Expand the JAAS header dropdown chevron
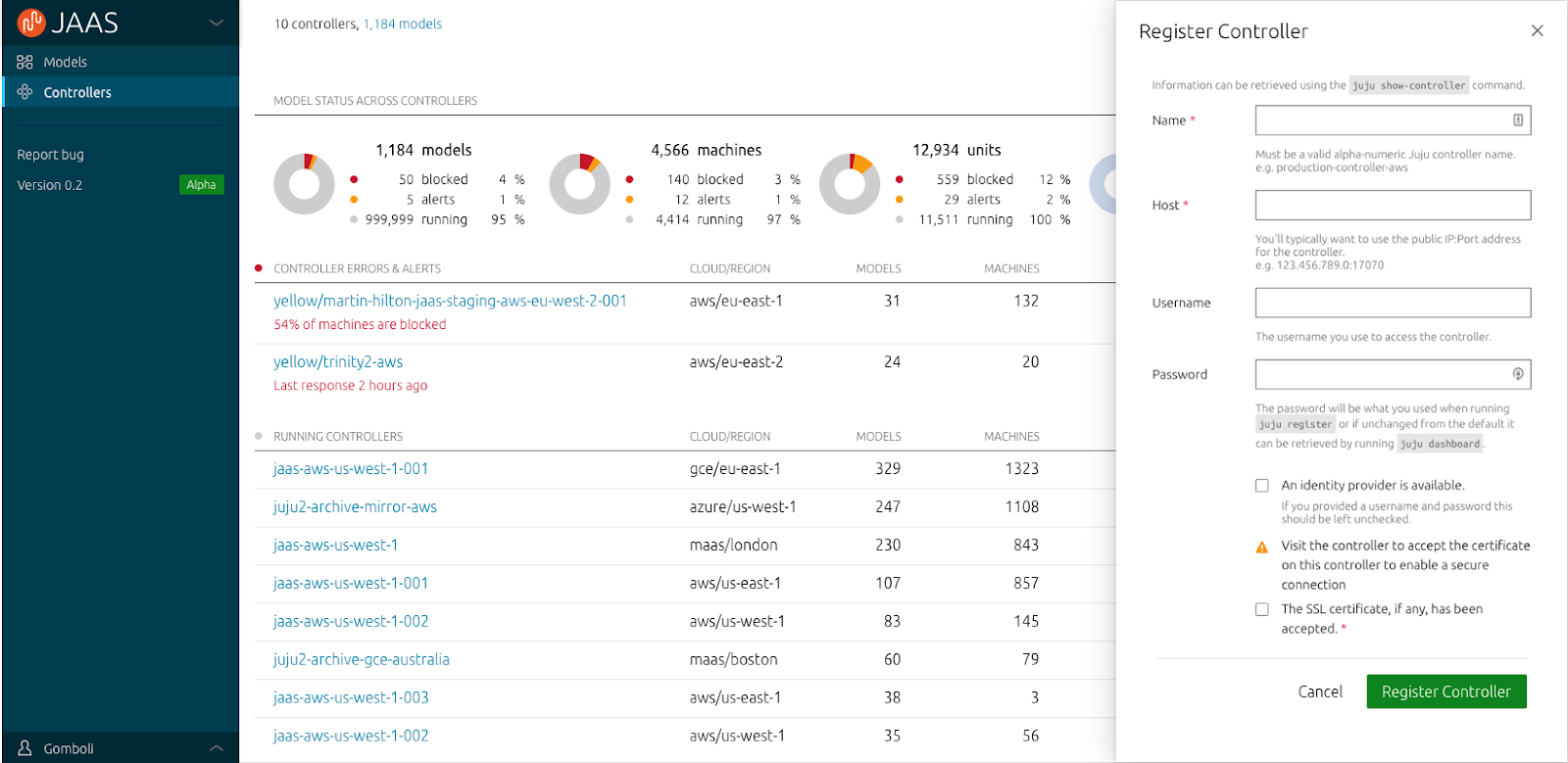The height and width of the screenshot is (763, 1568). point(217,23)
